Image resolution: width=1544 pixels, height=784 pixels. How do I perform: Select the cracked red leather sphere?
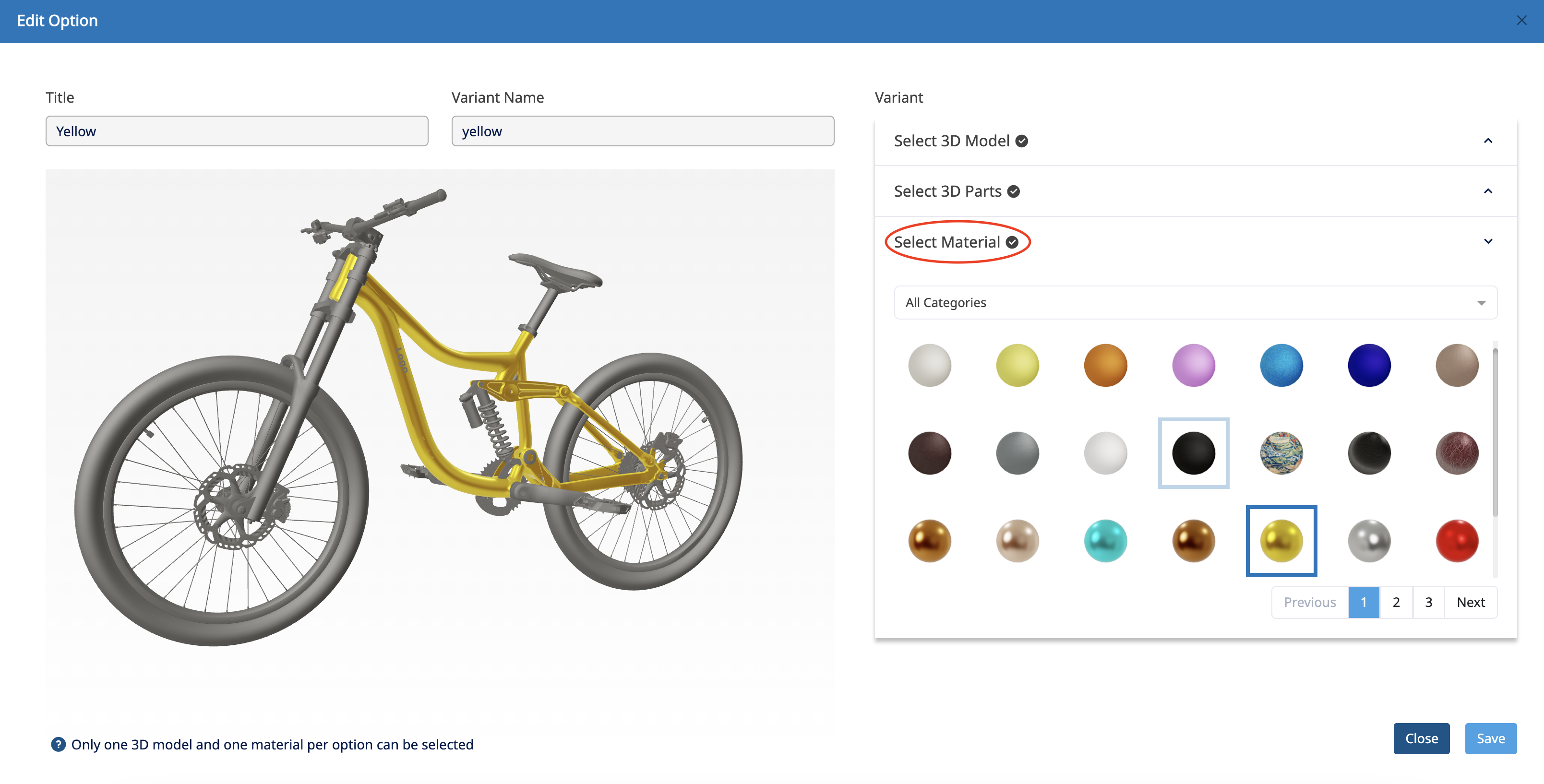(x=1457, y=453)
